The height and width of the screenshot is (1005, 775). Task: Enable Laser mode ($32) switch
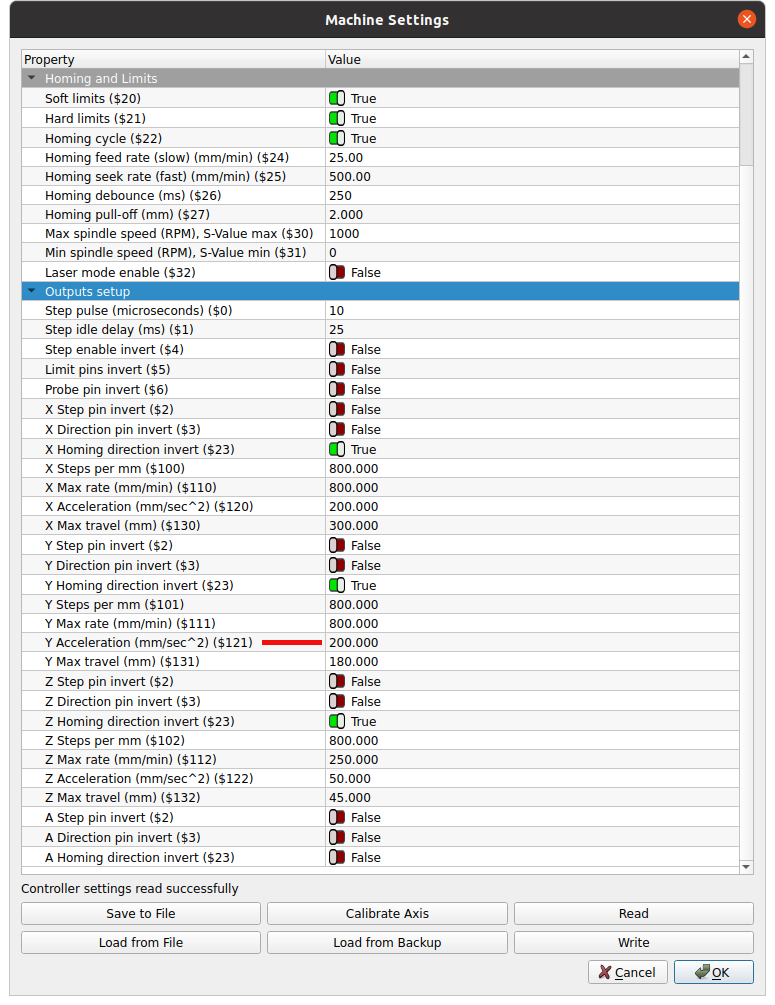click(x=337, y=273)
